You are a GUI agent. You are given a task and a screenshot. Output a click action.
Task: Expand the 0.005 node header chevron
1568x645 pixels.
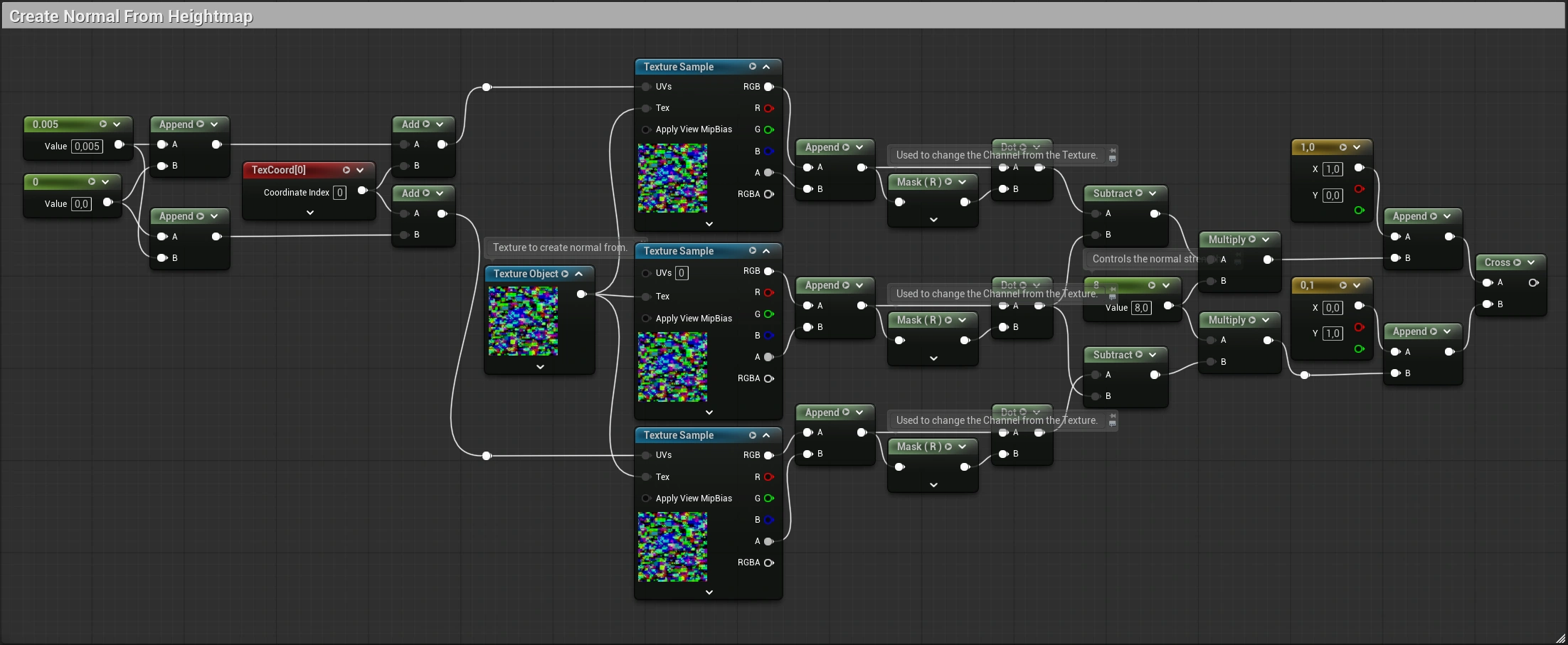coord(117,124)
